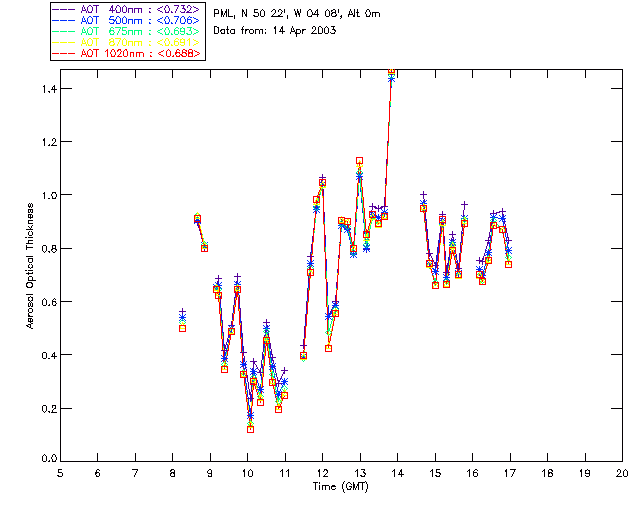The image size is (640, 512).
Task: Click the 1.4 label on the y-axis
Action: click(x=48, y=88)
